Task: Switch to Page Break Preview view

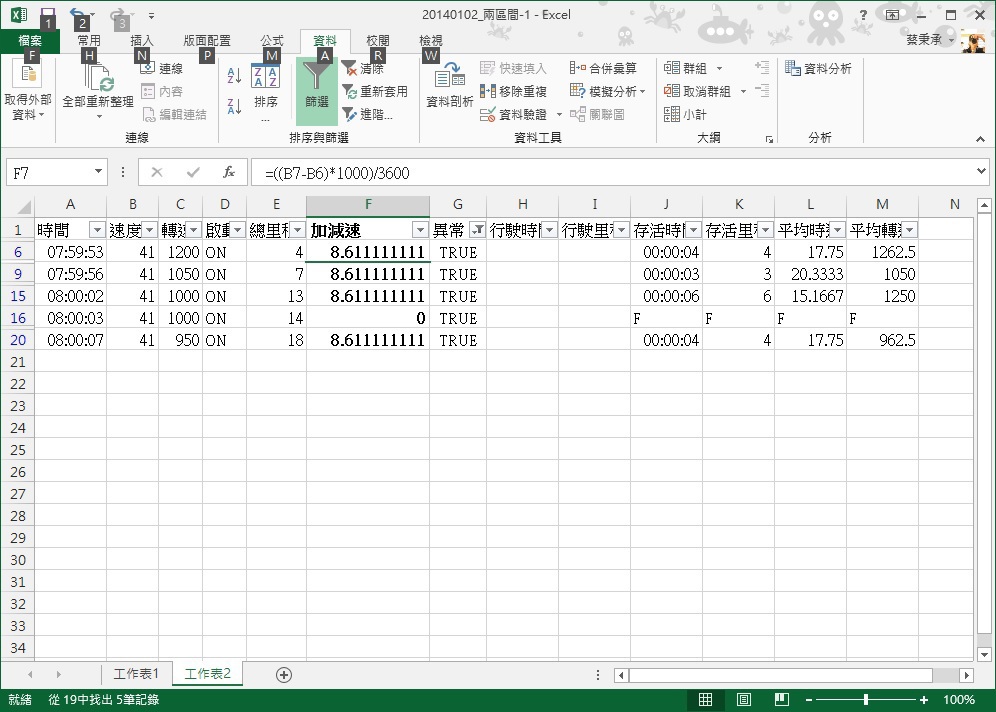Action: (782, 700)
